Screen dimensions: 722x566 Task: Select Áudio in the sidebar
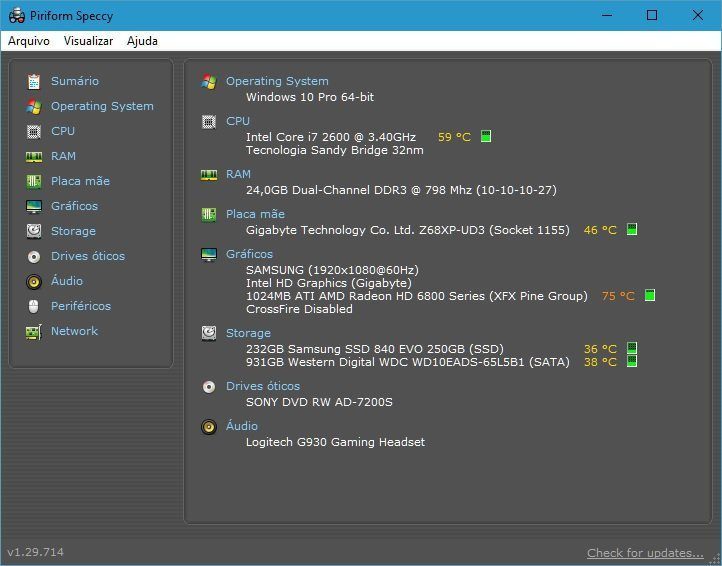pyautogui.click(x=67, y=281)
